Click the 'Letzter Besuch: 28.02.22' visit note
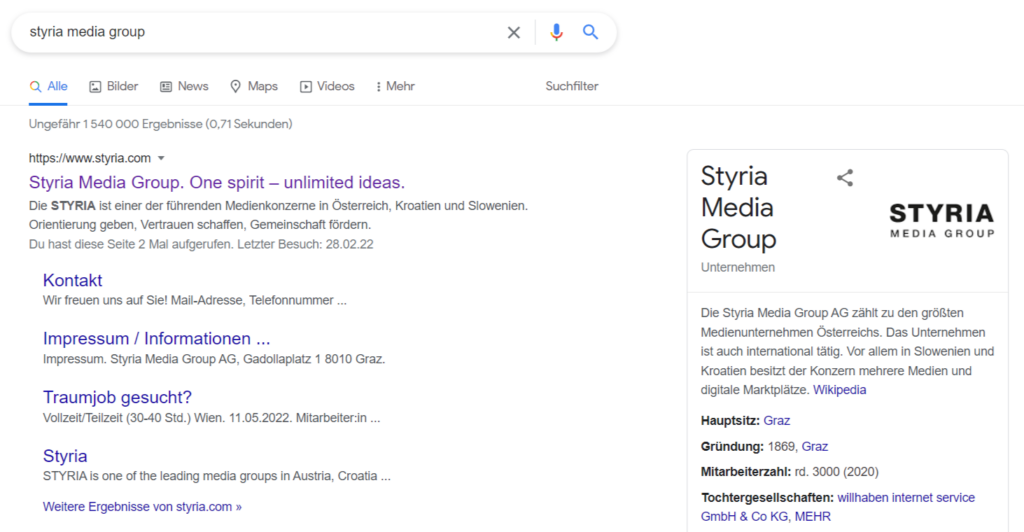The image size is (1024, 532). 305,244
